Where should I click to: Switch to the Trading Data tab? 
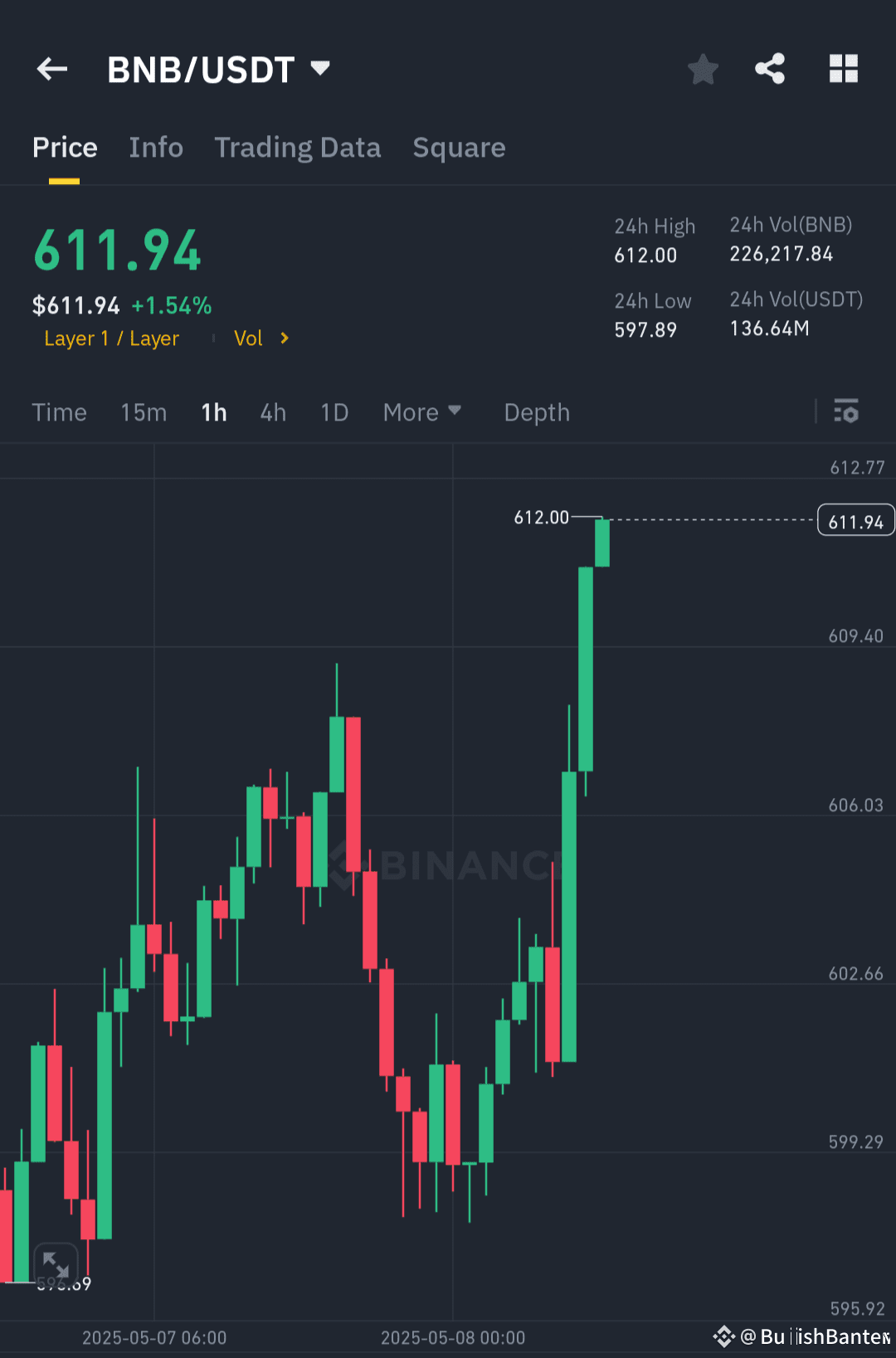pyautogui.click(x=297, y=147)
